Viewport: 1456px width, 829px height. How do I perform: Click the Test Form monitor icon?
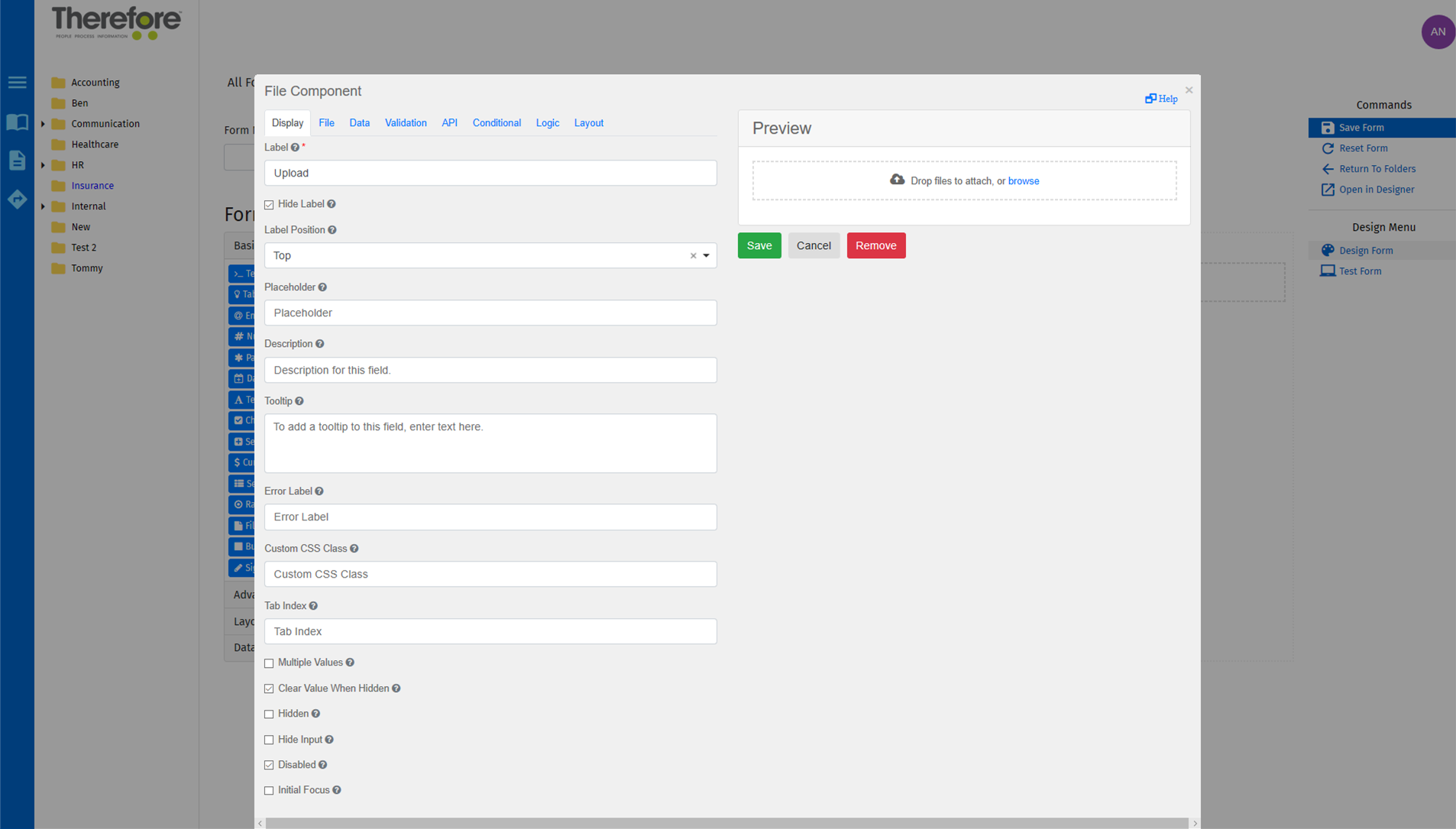point(1328,271)
